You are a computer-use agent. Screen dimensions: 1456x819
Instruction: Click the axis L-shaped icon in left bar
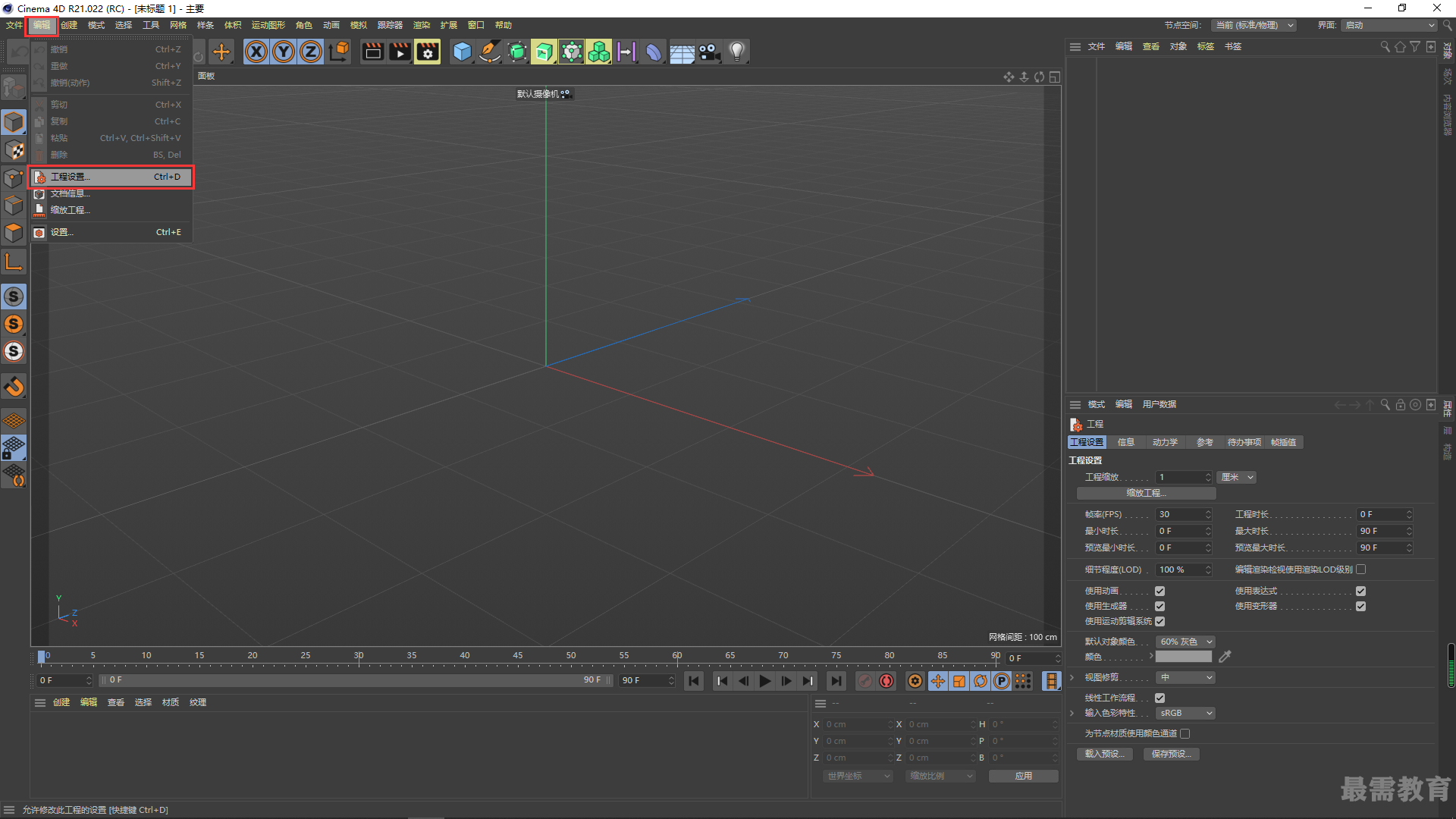coord(14,262)
